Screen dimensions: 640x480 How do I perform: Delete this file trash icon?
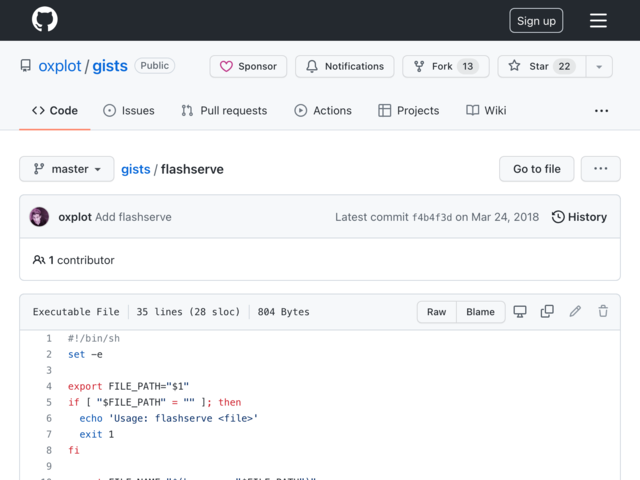click(x=603, y=311)
